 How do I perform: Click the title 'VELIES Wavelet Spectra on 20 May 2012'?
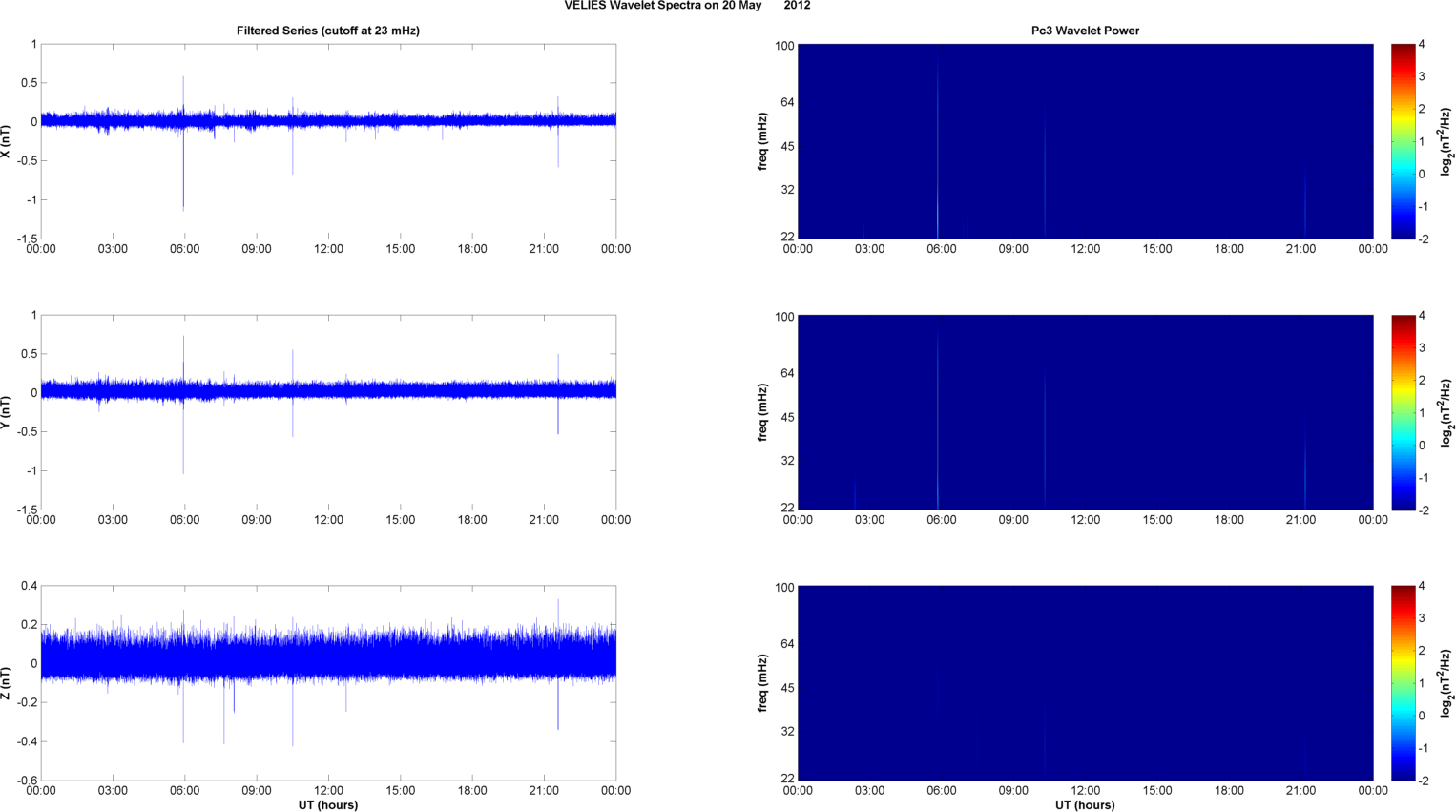click(687, 6)
